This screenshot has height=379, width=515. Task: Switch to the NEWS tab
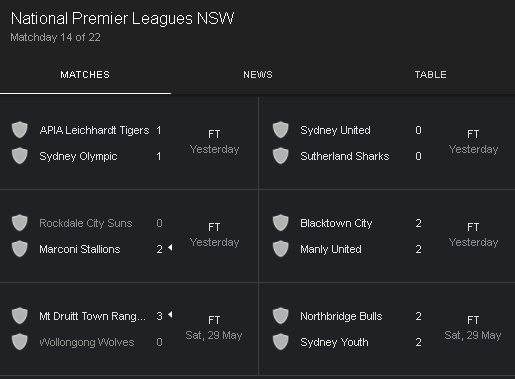click(x=258, y=75)
